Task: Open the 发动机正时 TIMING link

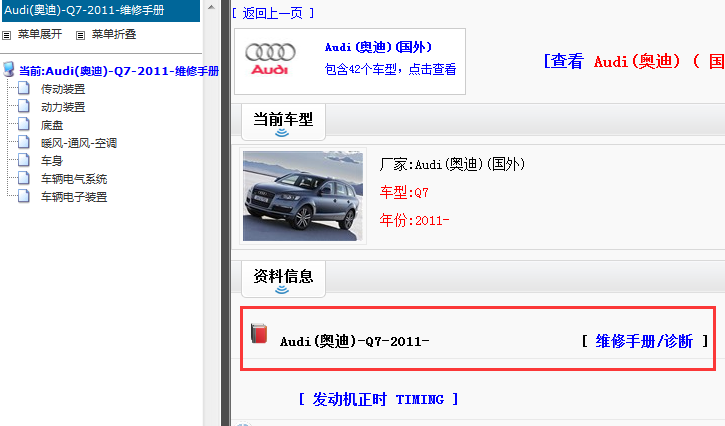Action: [x=378, y=399]
